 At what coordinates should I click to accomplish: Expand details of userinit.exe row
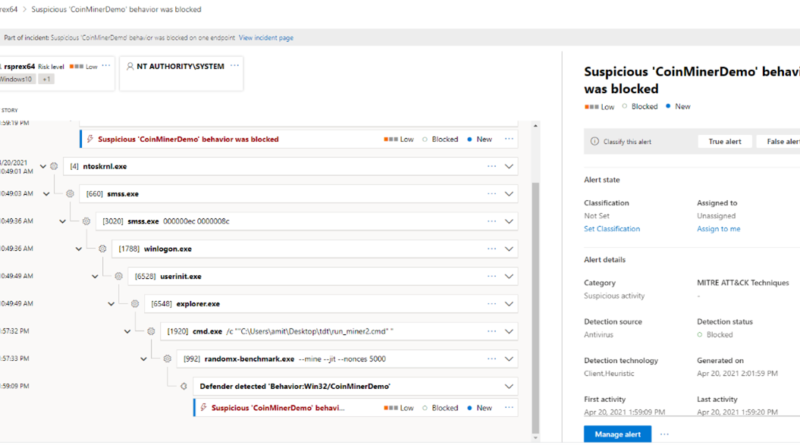click(509, 277)
